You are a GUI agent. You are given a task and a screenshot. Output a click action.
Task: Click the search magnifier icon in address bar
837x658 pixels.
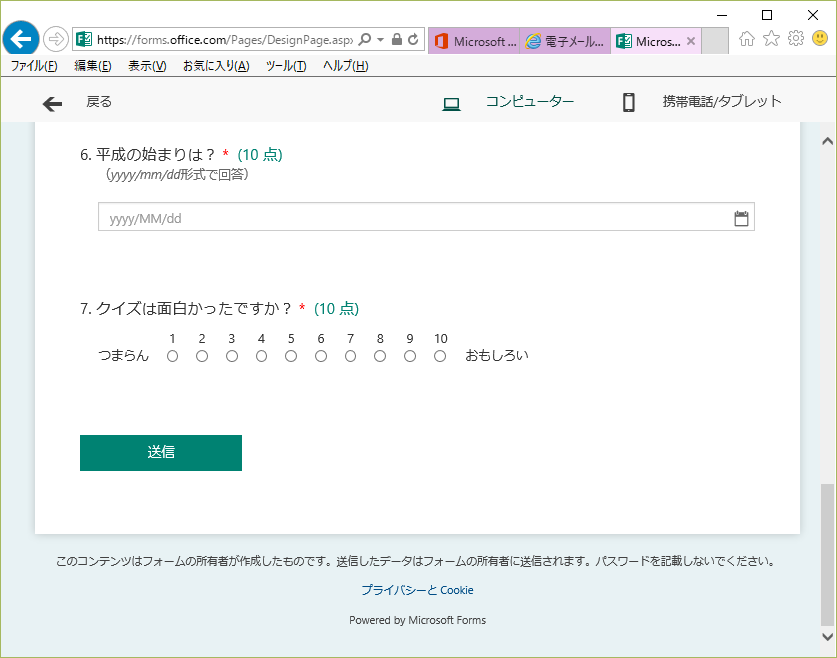click(x=365, y=39)
